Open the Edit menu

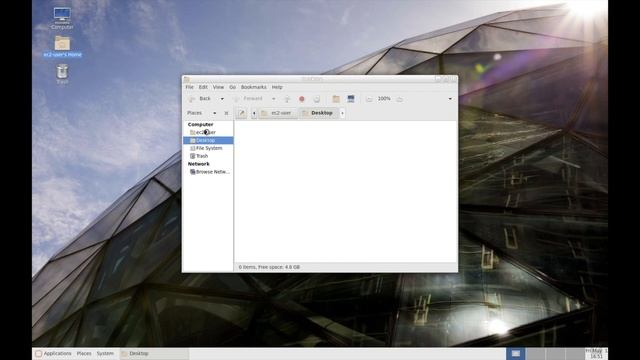[203, 87]
